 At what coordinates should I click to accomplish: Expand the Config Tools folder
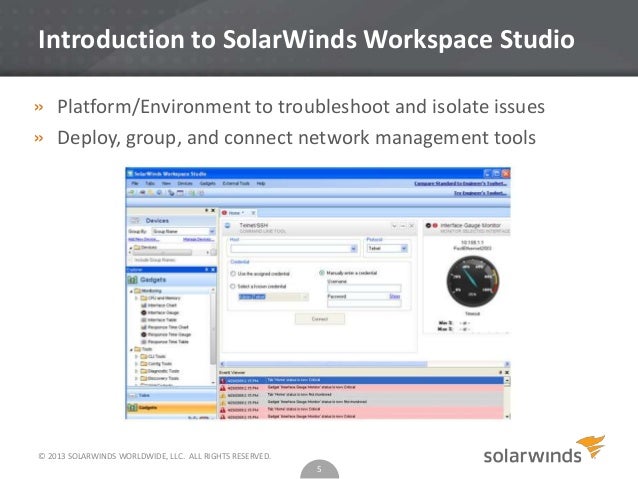[137, 364]
